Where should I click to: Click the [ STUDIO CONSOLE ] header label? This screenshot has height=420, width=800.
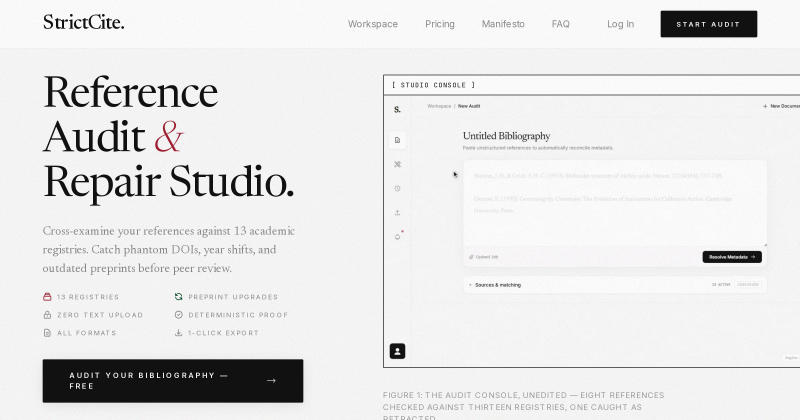click(x=434, y=85)
